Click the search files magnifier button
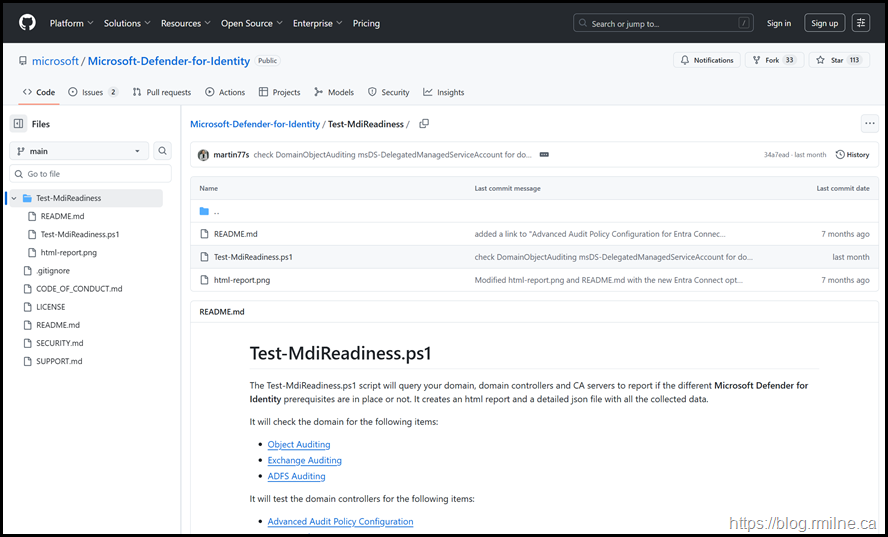 click(163, 151)
